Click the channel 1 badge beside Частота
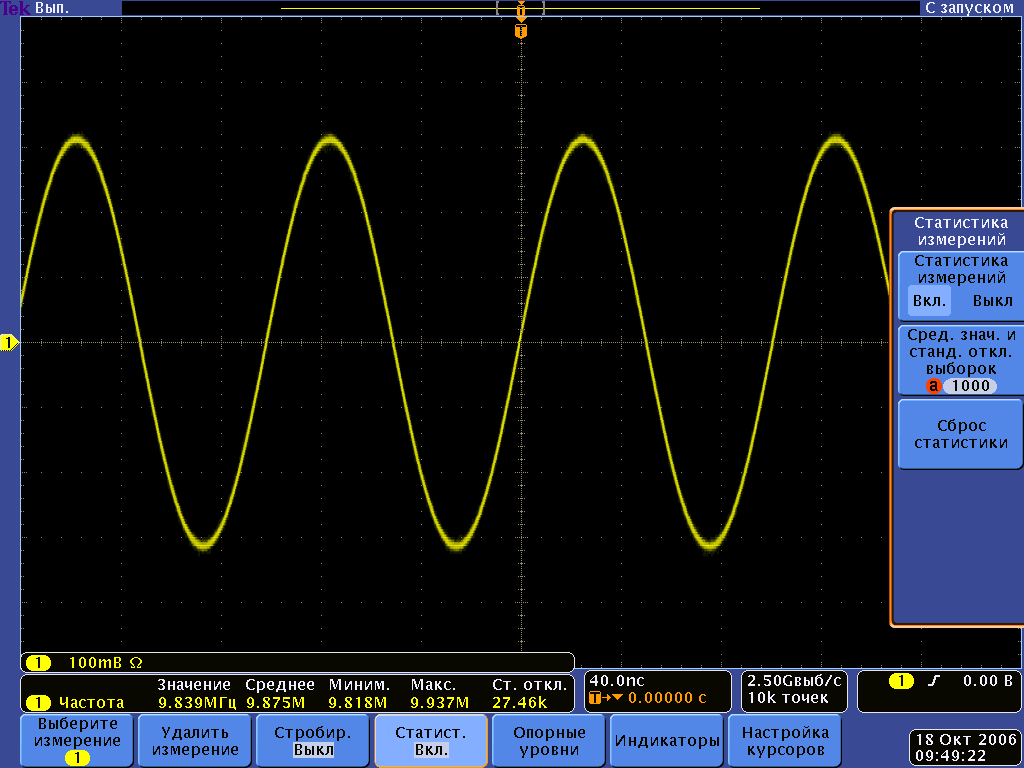This screenshot has height=768, width=1024. coord(38,702)
